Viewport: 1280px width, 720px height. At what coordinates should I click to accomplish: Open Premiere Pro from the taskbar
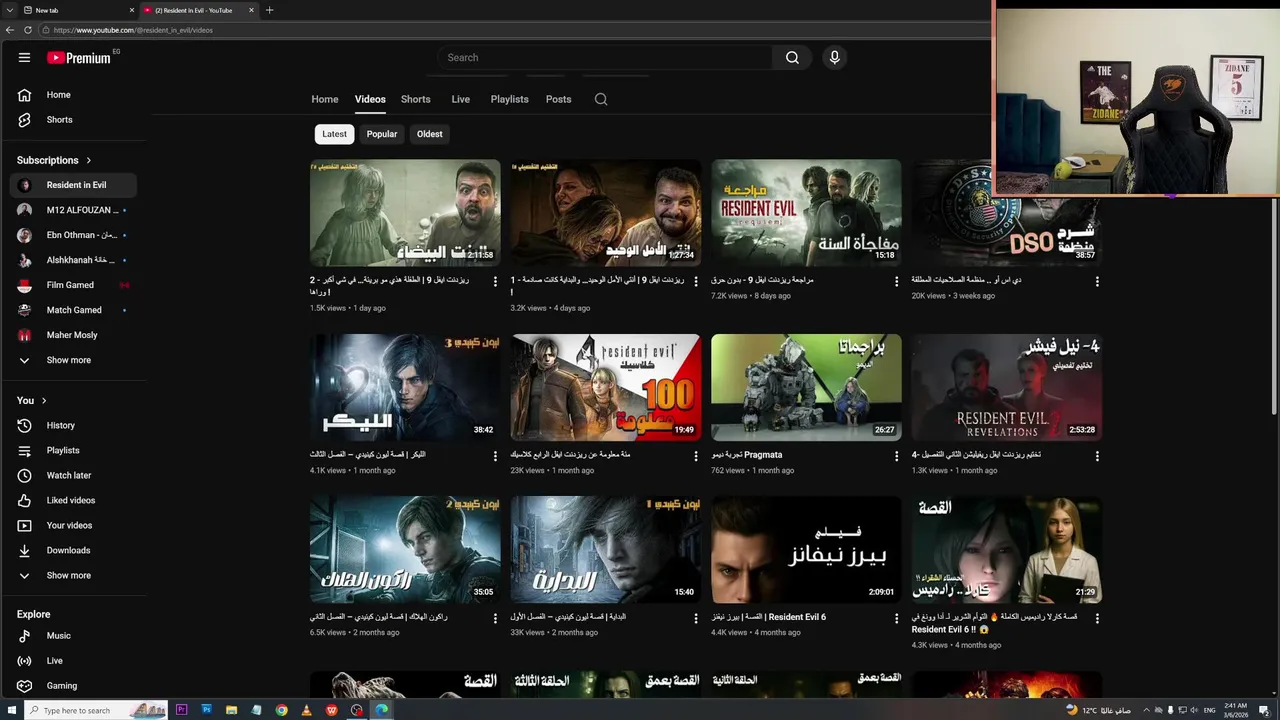(181, 710)
